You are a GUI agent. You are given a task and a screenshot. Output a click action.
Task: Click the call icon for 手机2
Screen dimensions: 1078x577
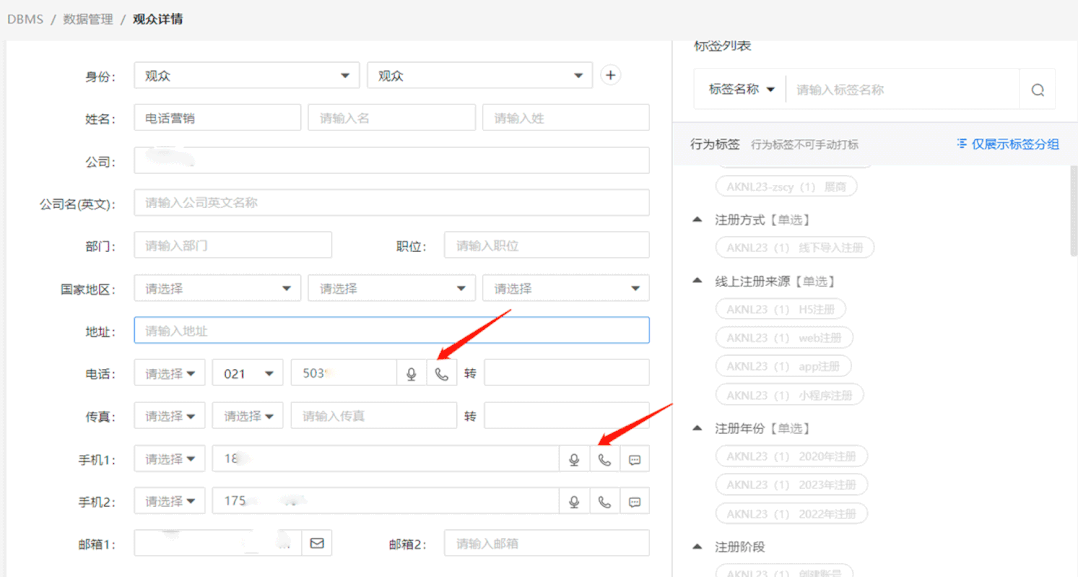[604, 502]
